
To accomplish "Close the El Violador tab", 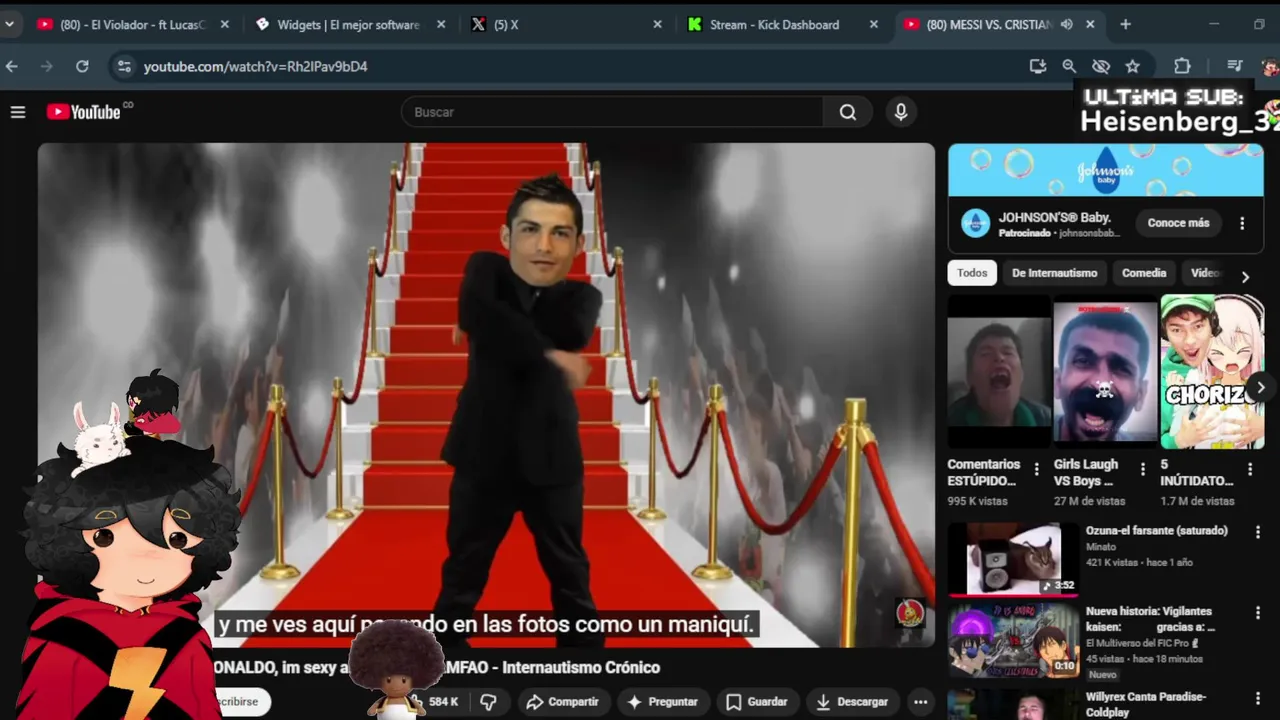I will (224, 24).
